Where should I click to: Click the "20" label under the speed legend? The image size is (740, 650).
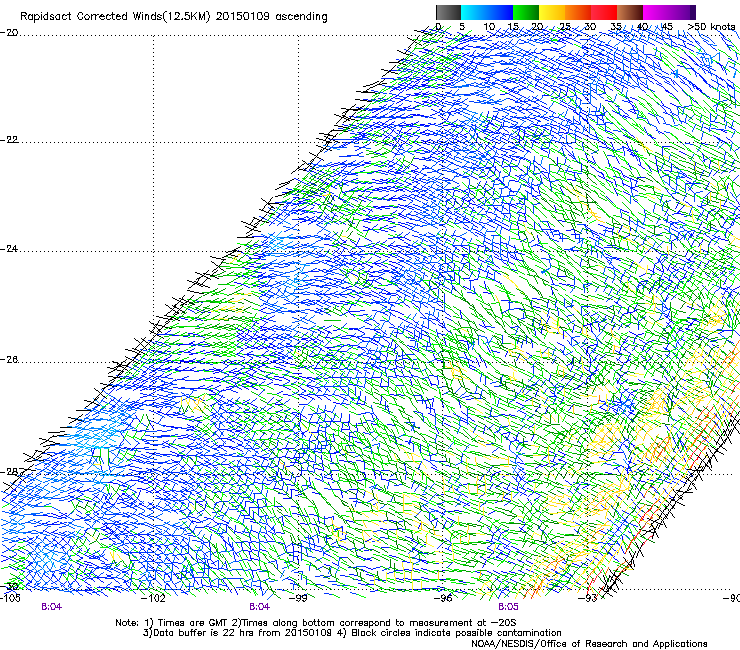[x=537, y=27]
